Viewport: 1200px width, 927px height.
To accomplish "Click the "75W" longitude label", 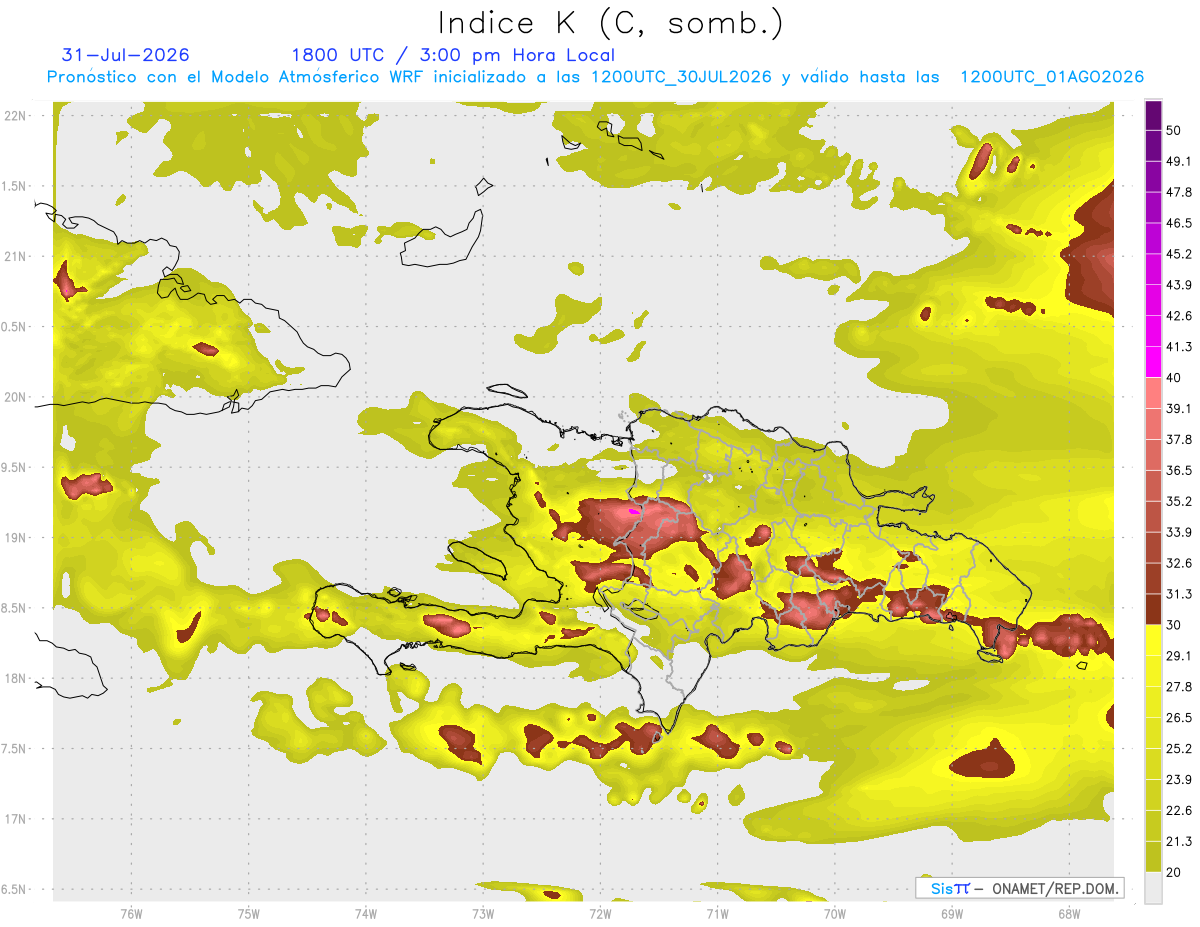I will coord(249,913).
